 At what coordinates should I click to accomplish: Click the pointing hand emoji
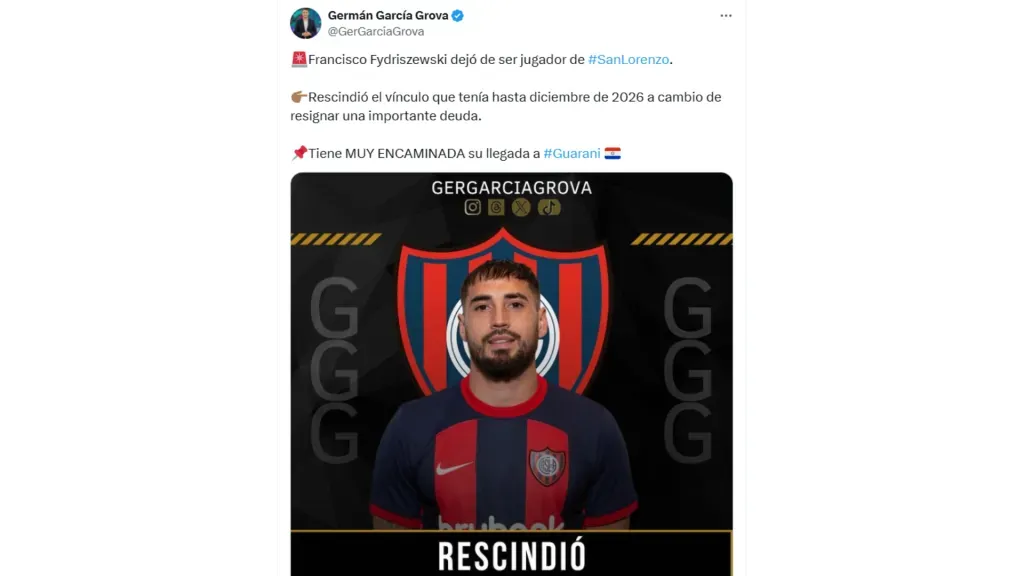coord(298,97)
